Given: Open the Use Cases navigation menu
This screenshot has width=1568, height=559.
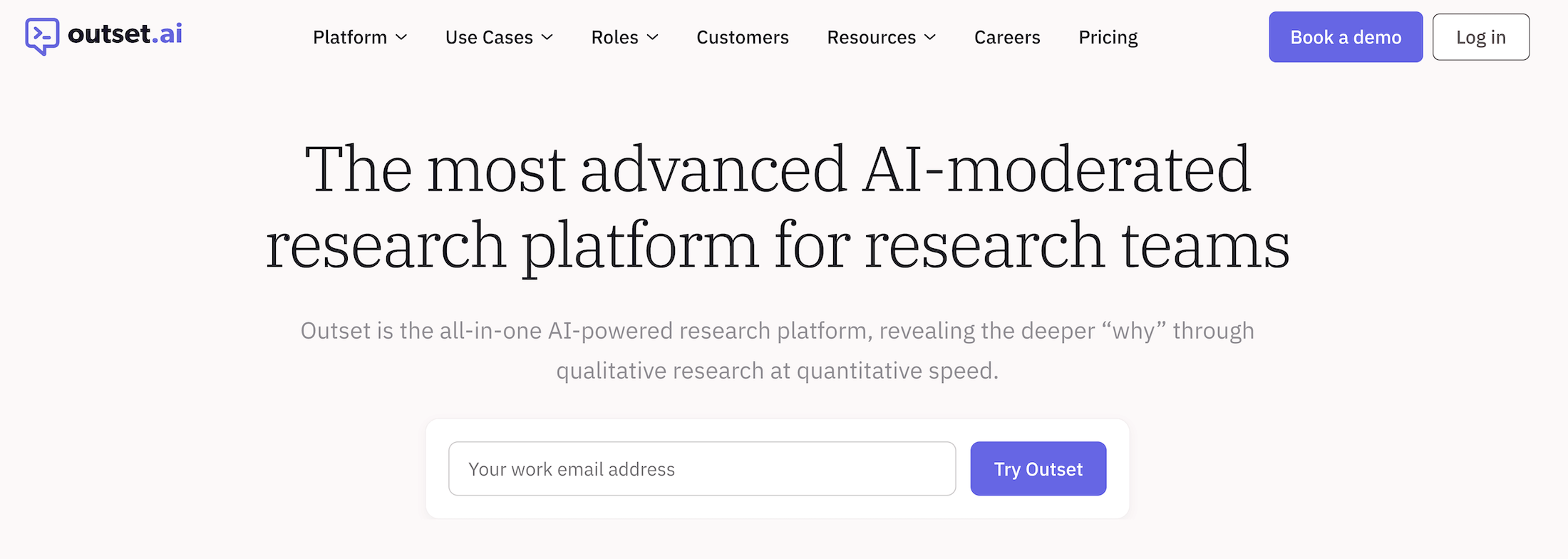Looking at the screenshot, I should coord(489,37).
